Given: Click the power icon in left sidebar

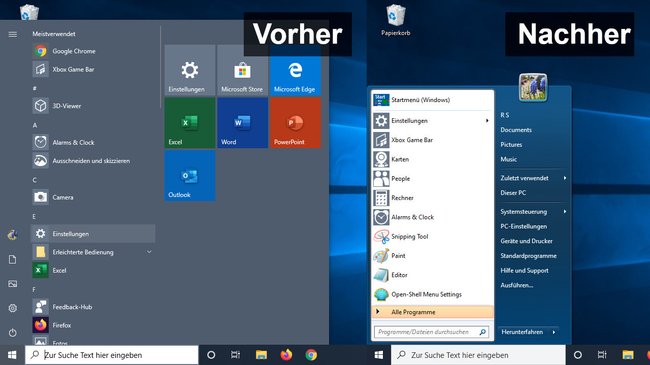Looking at the screenshot, I should coord(12,333).
